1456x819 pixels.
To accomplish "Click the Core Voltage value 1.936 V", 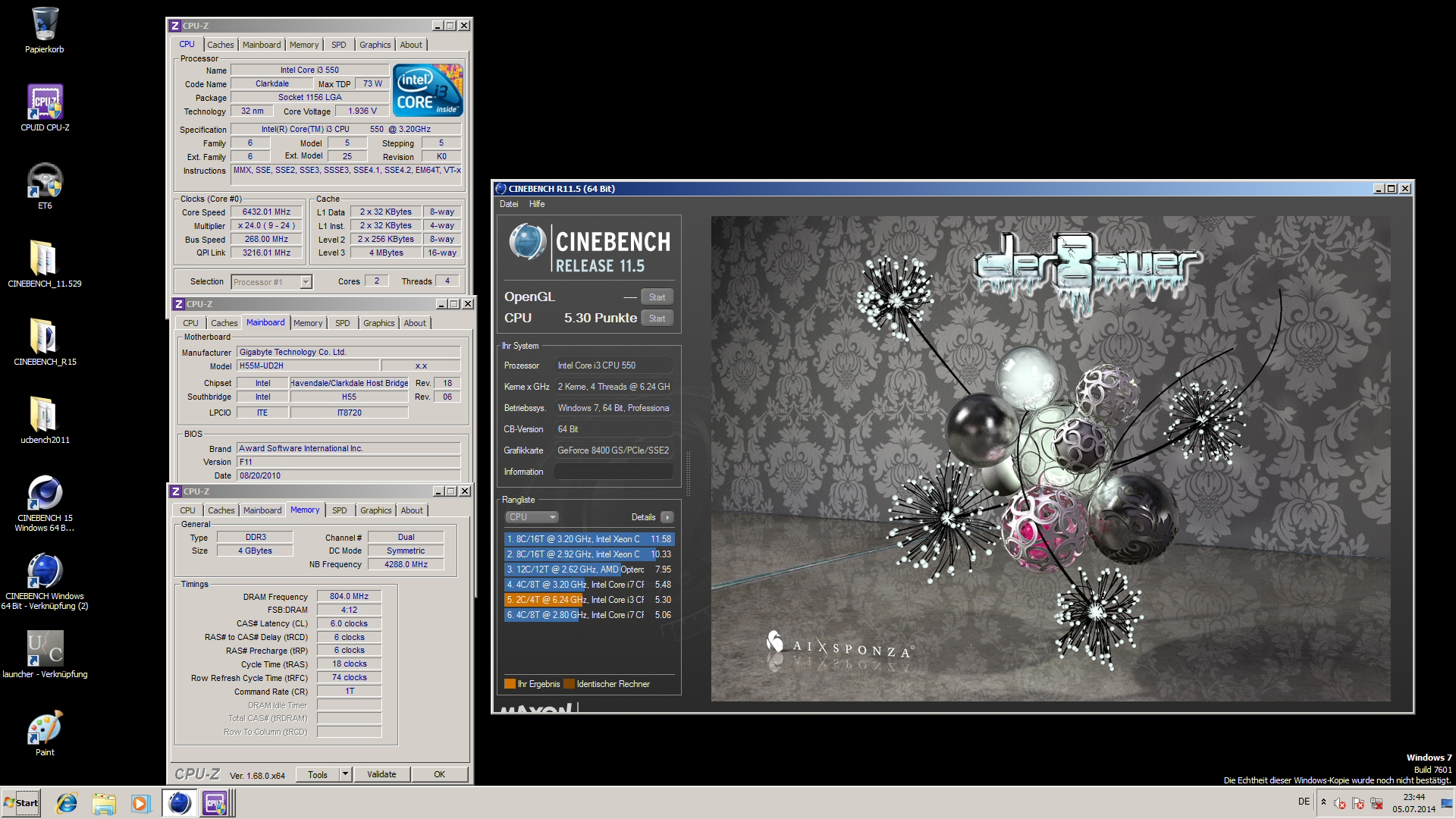I will pyautogui.click(x=362, y=111).
